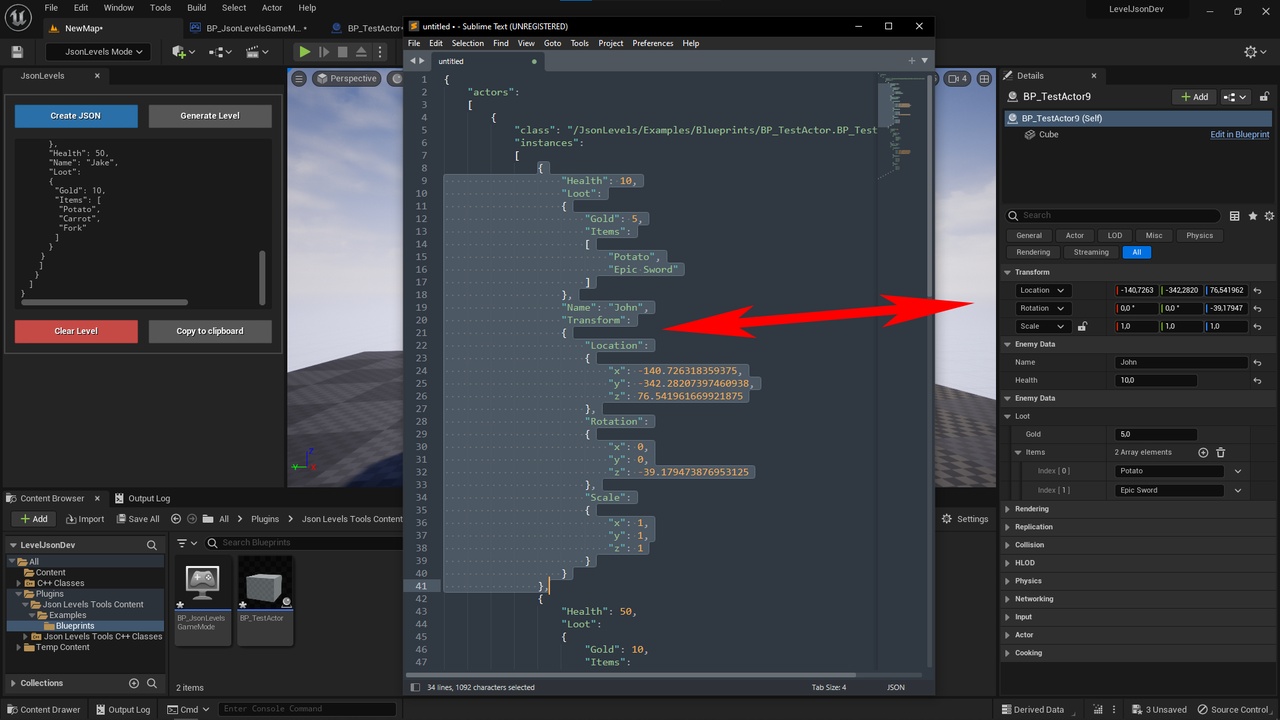Viewport: 1280px width, 720px height.
Task: Toggle the sidebar icon in Sublime status bar
Action: [416, 687]
